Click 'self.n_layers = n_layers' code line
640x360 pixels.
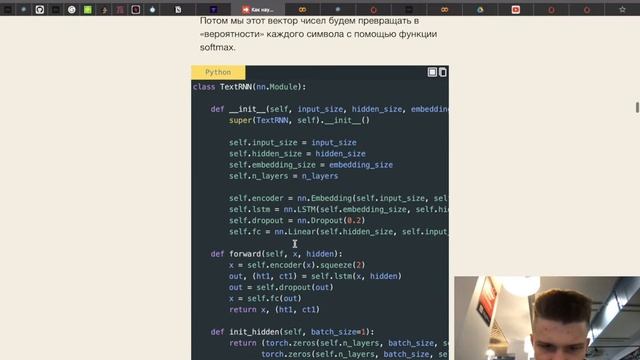(283, 176)
